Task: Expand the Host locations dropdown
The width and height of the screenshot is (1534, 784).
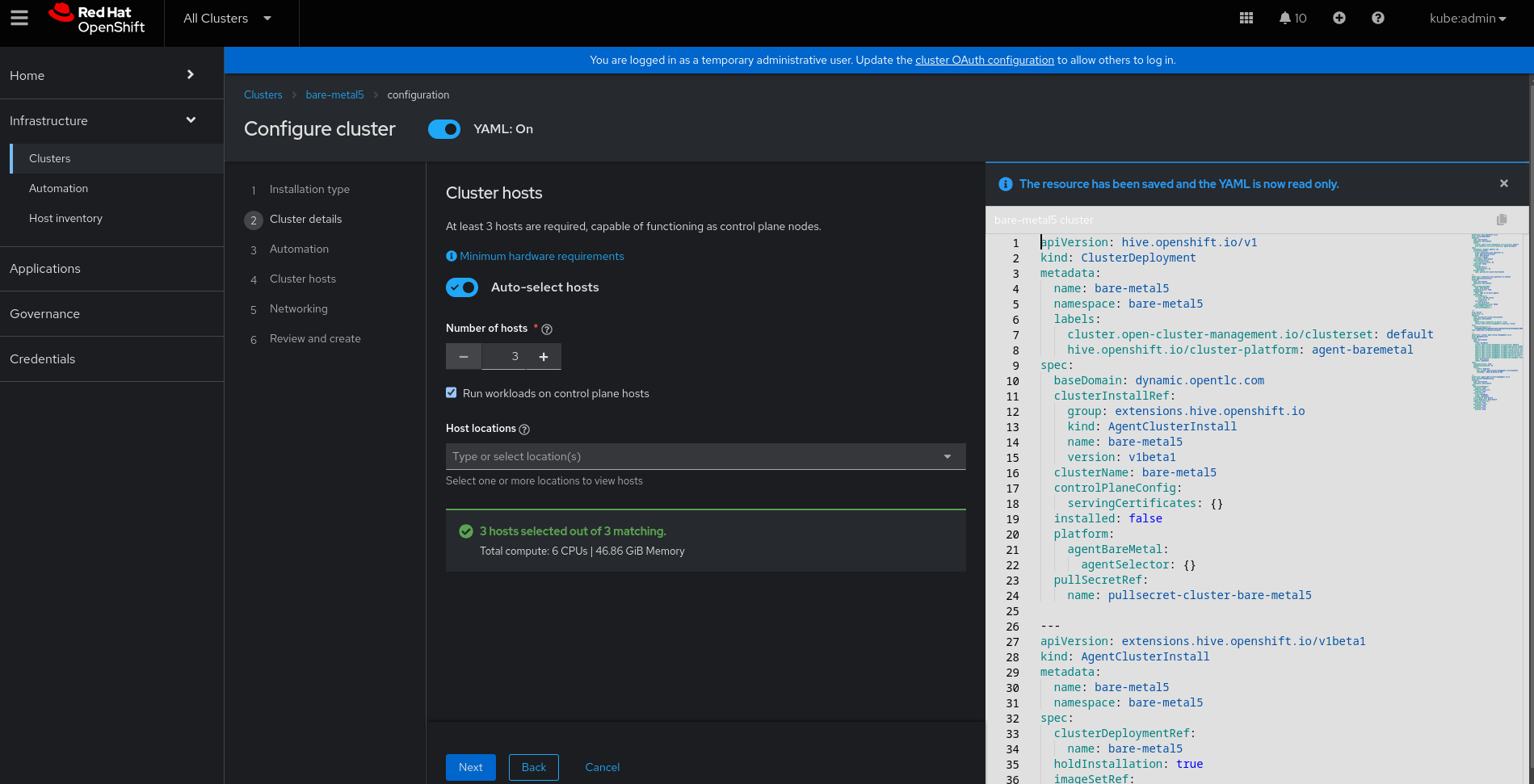Action: [947, 456]
